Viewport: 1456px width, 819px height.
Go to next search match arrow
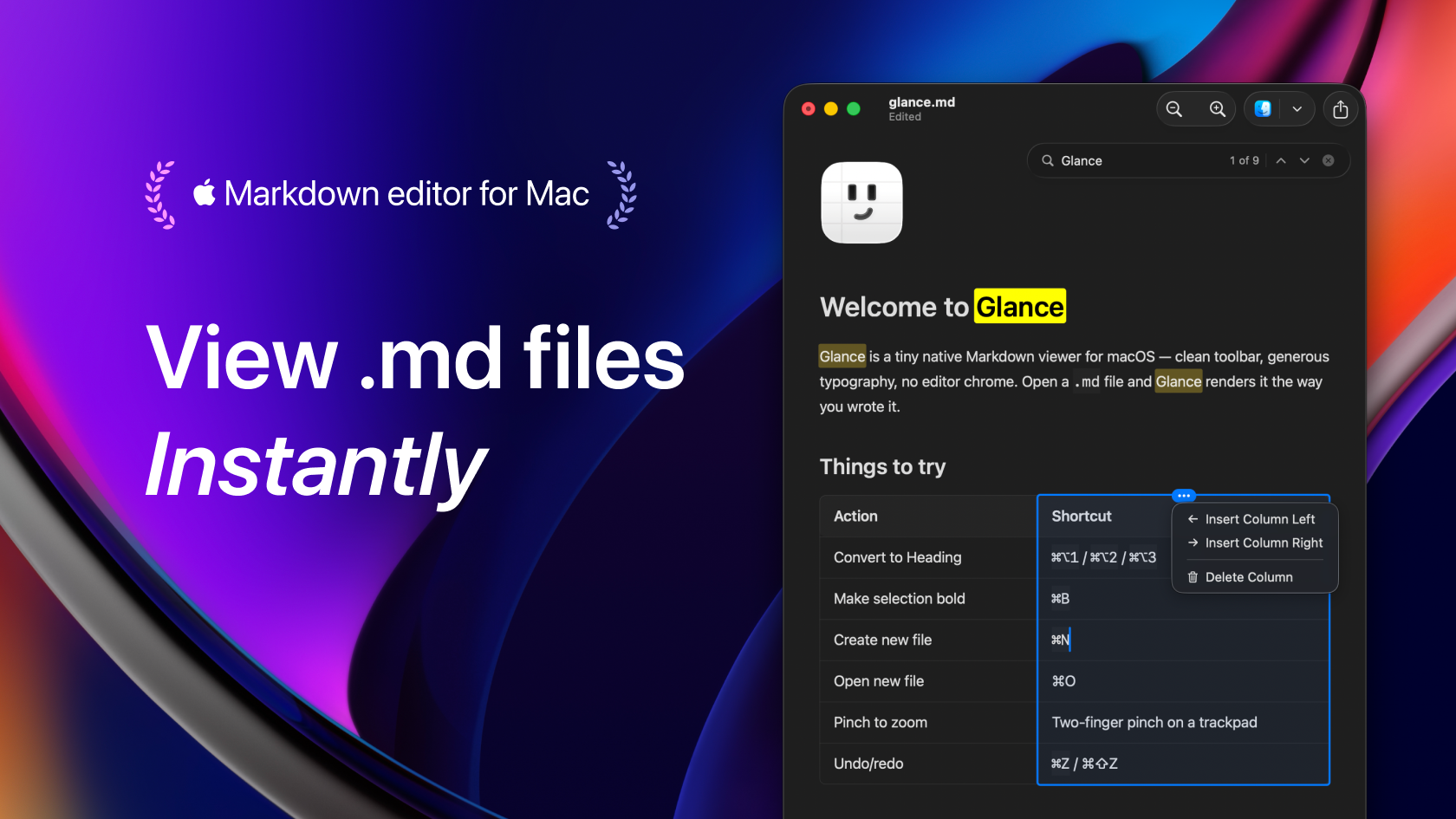pyautogui.click(x=1304, y=160)
